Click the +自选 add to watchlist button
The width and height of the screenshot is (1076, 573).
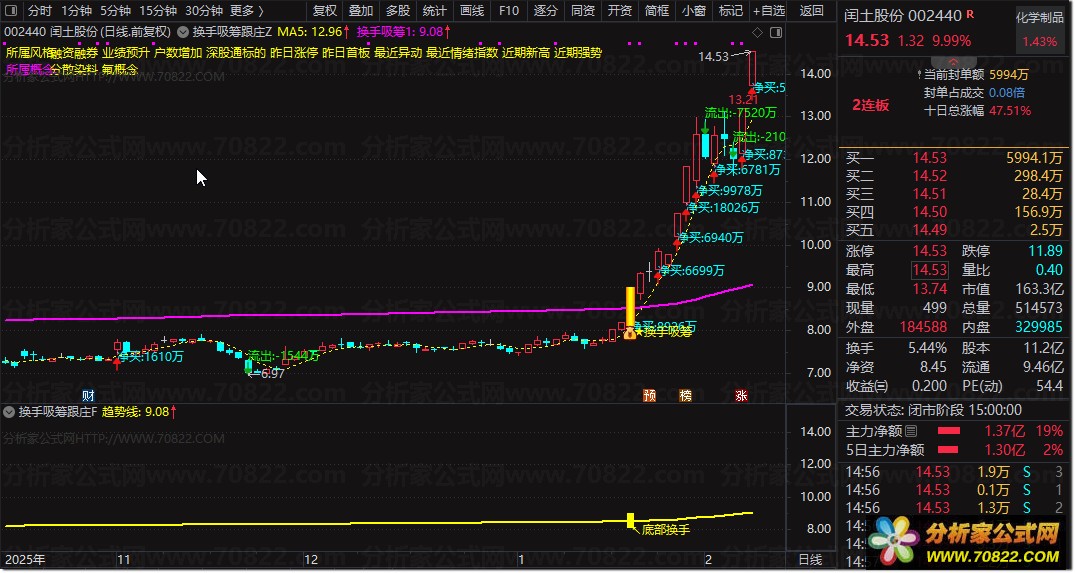click(769, 10)
